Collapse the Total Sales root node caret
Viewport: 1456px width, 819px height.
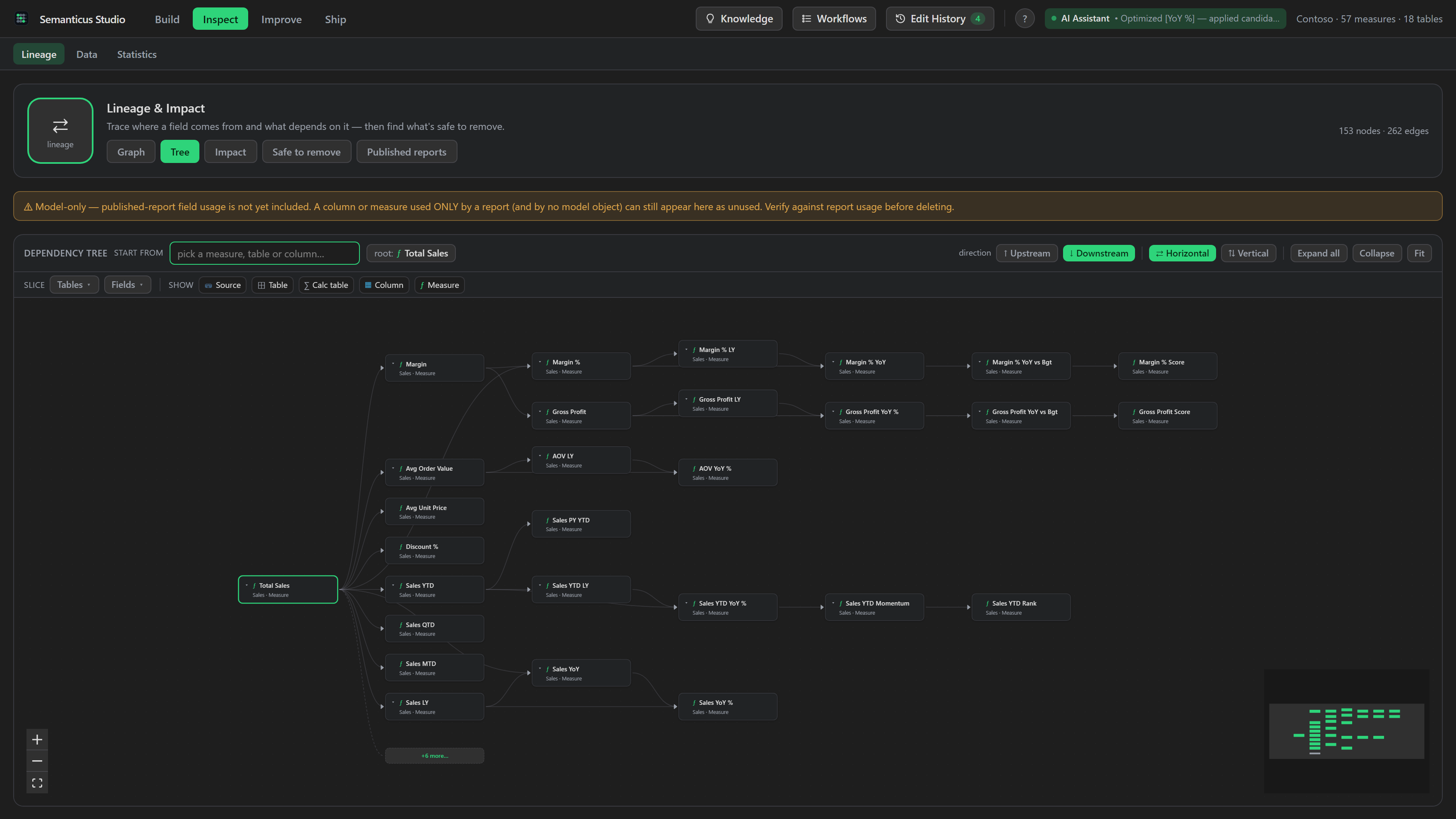[247, 586]
